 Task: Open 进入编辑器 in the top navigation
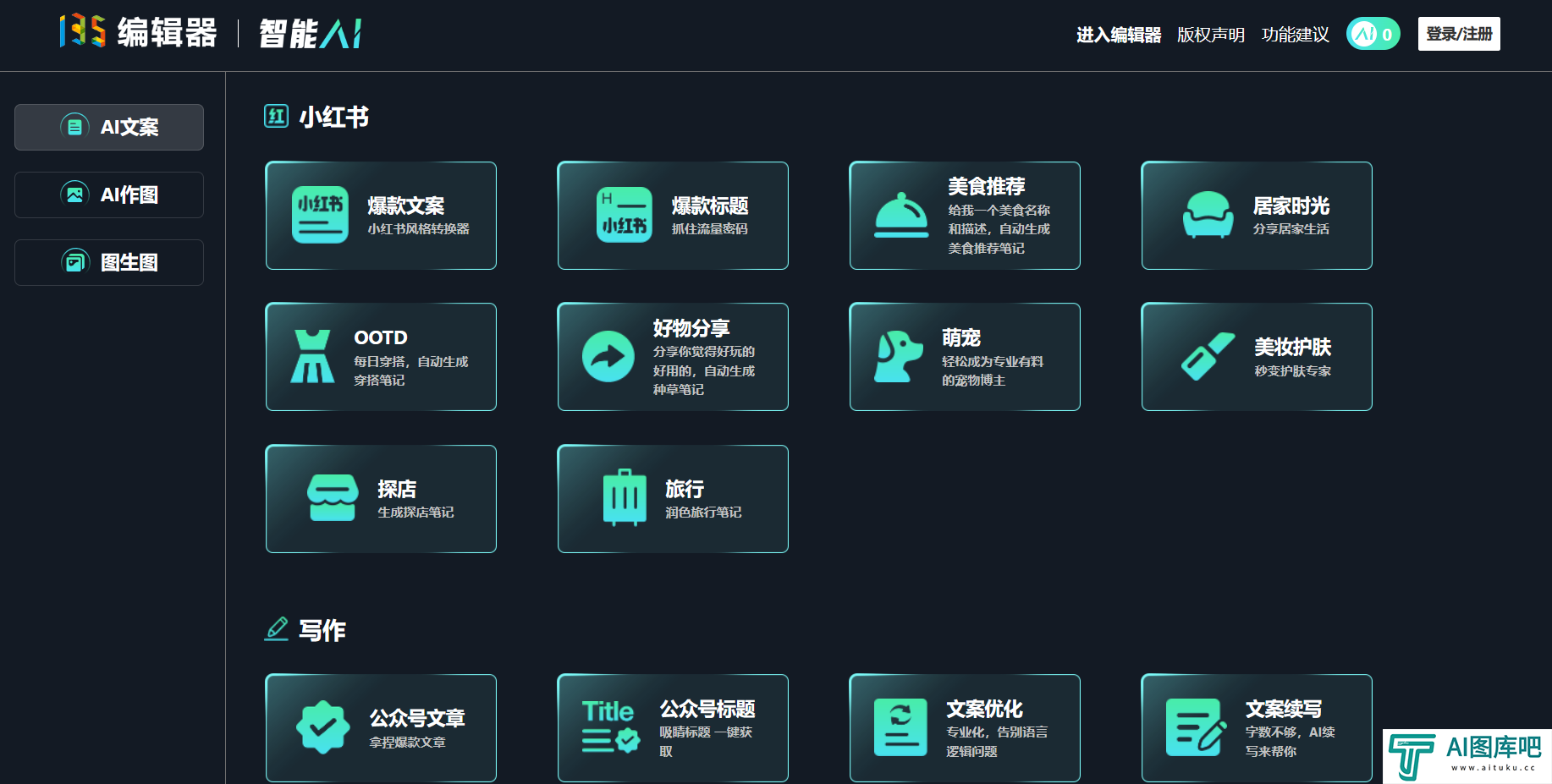[1118, 35]
